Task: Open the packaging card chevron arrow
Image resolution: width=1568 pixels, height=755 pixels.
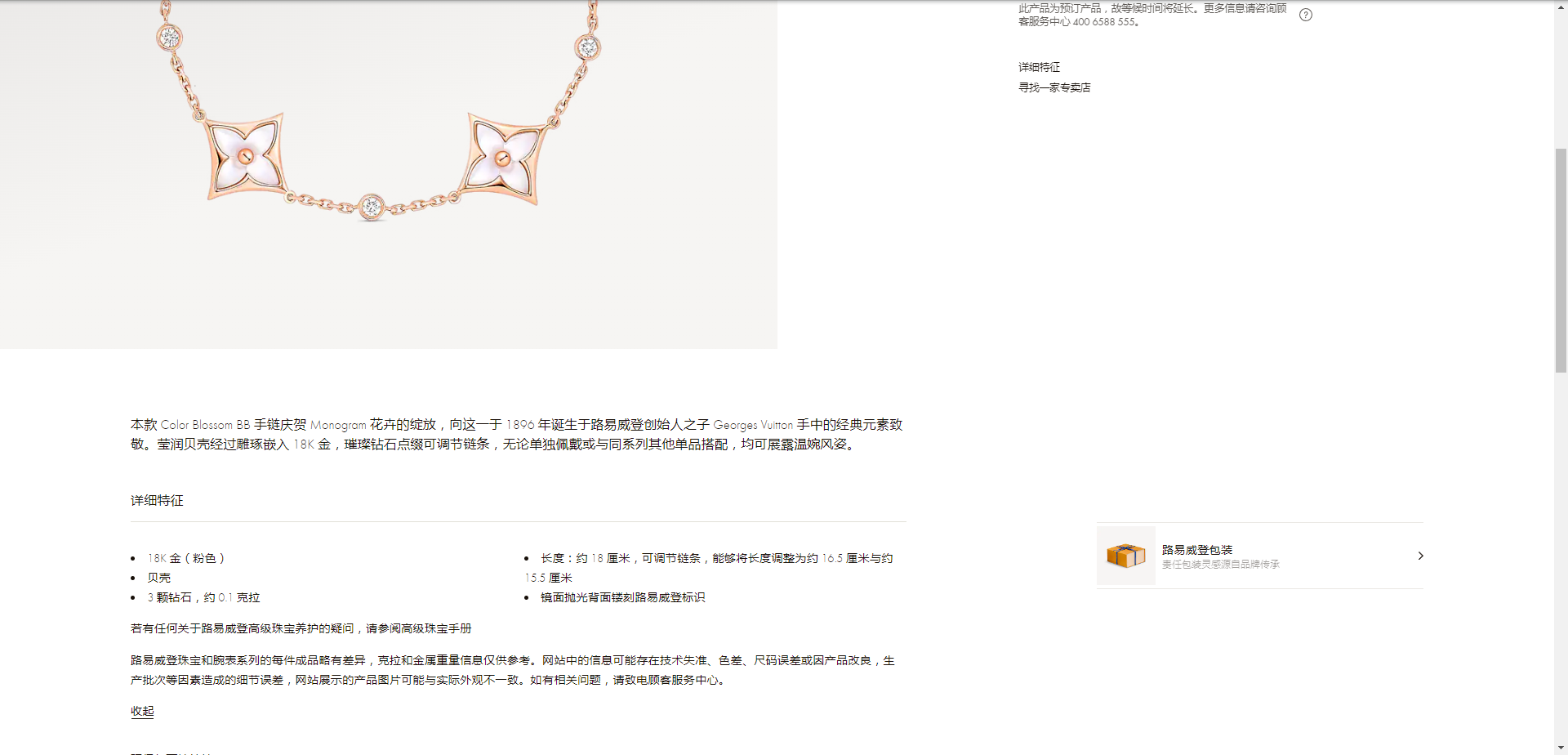Action: 1420,556
